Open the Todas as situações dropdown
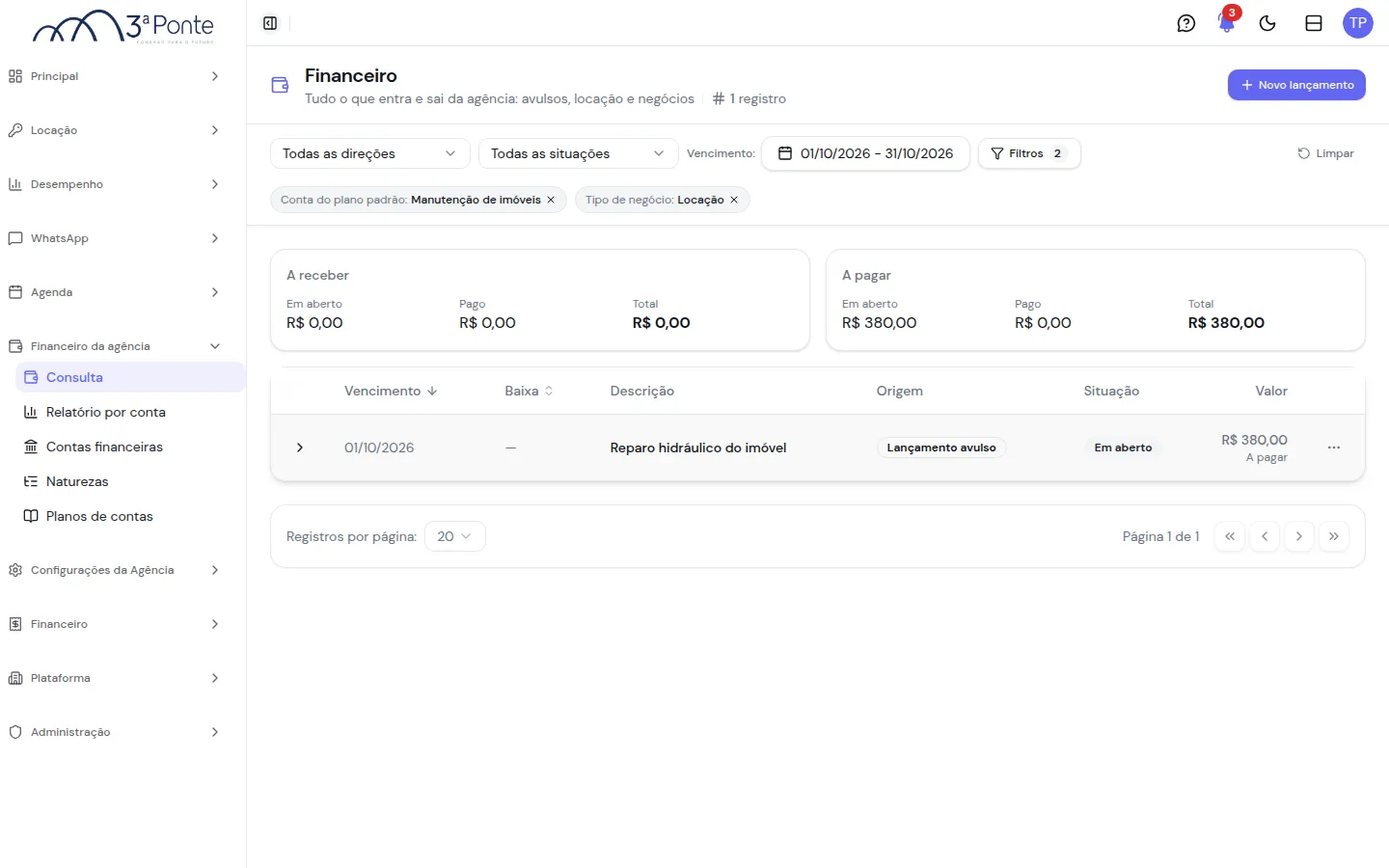This screenshot has height=868, width=1389. (x=578, y=153)
